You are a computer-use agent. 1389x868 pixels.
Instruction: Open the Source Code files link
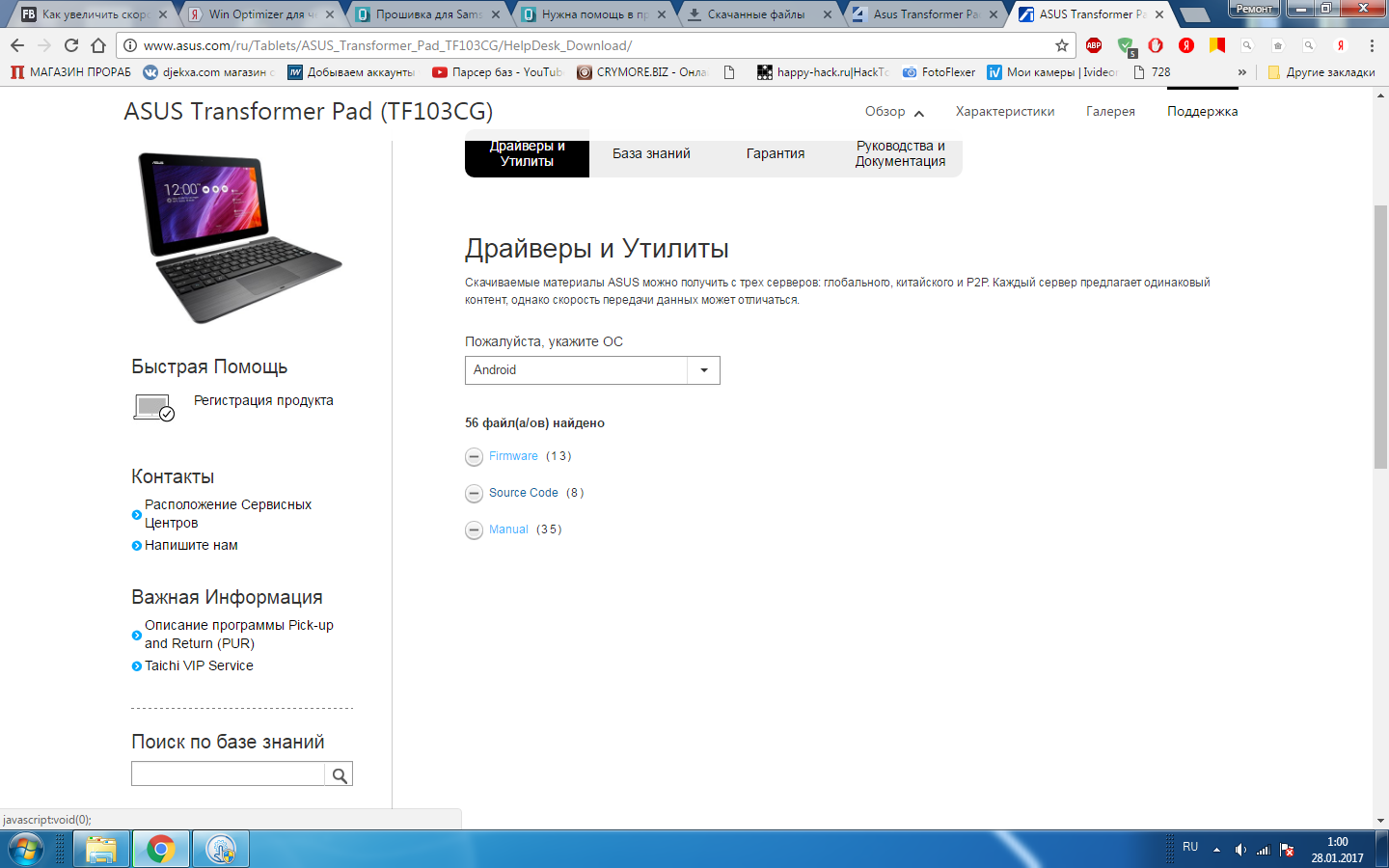[x=524, y=493]
